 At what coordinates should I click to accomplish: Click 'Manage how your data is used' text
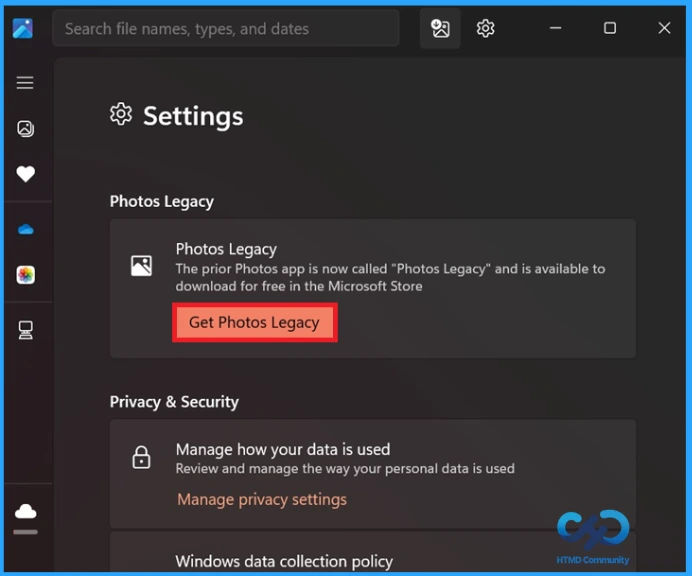point(283,449)
